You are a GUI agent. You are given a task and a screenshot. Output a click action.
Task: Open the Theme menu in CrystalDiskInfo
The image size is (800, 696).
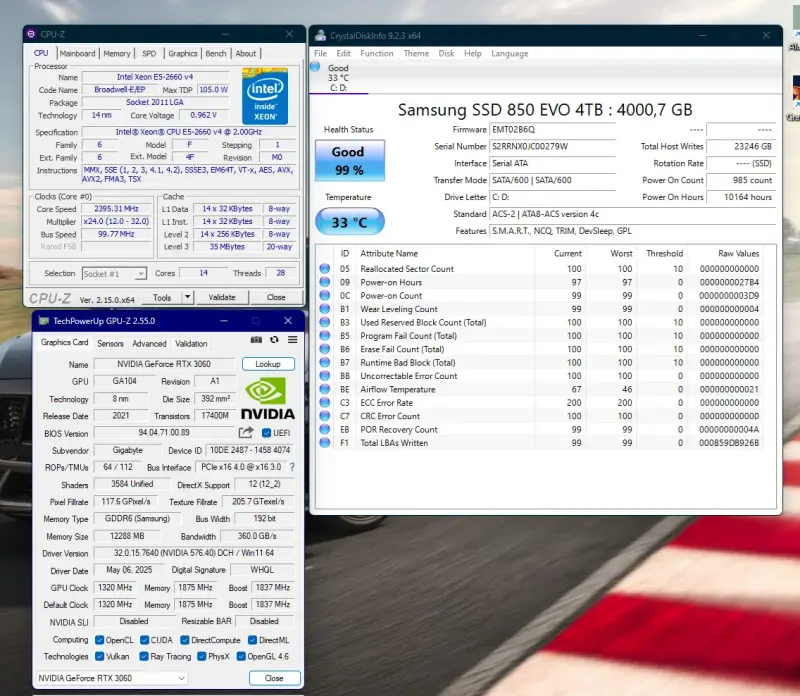pyautogui.click(x=416, y=54)
